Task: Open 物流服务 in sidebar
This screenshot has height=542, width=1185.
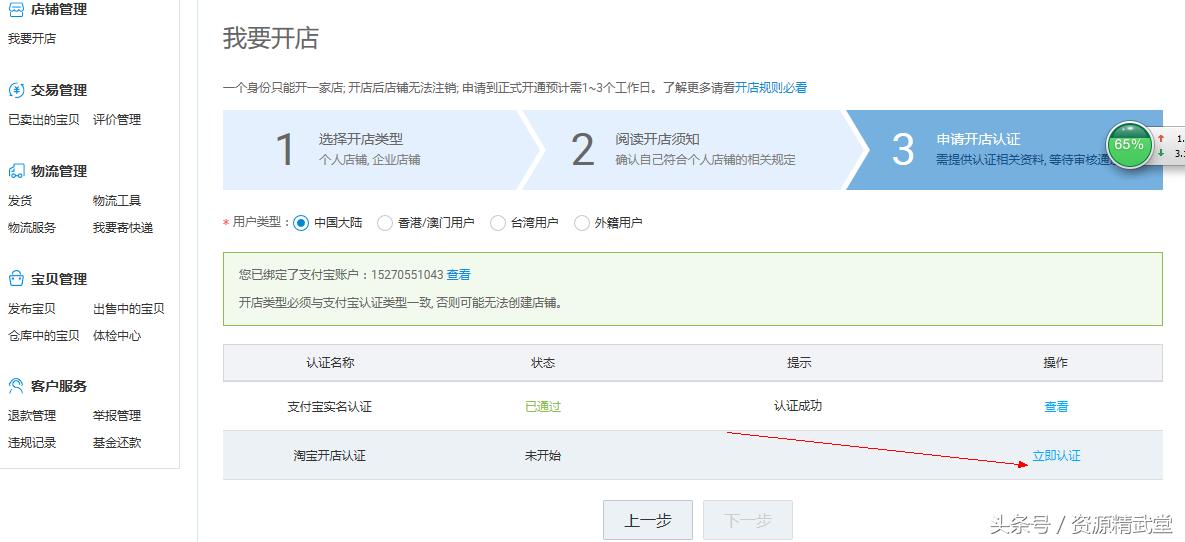Action: pyautogui.click(x=32, y=228)
